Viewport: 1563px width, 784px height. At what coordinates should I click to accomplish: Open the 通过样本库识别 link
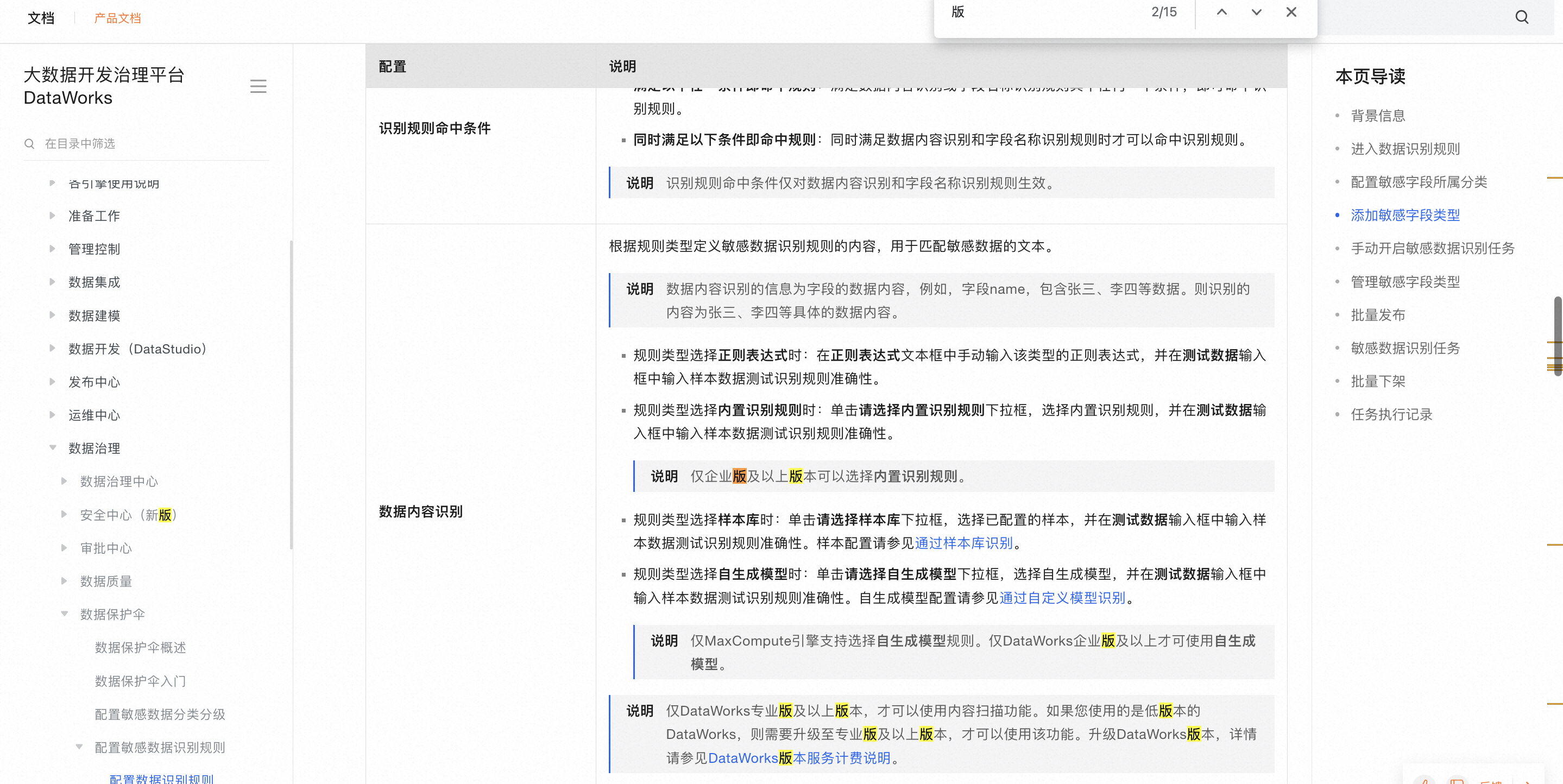[963, 543]
